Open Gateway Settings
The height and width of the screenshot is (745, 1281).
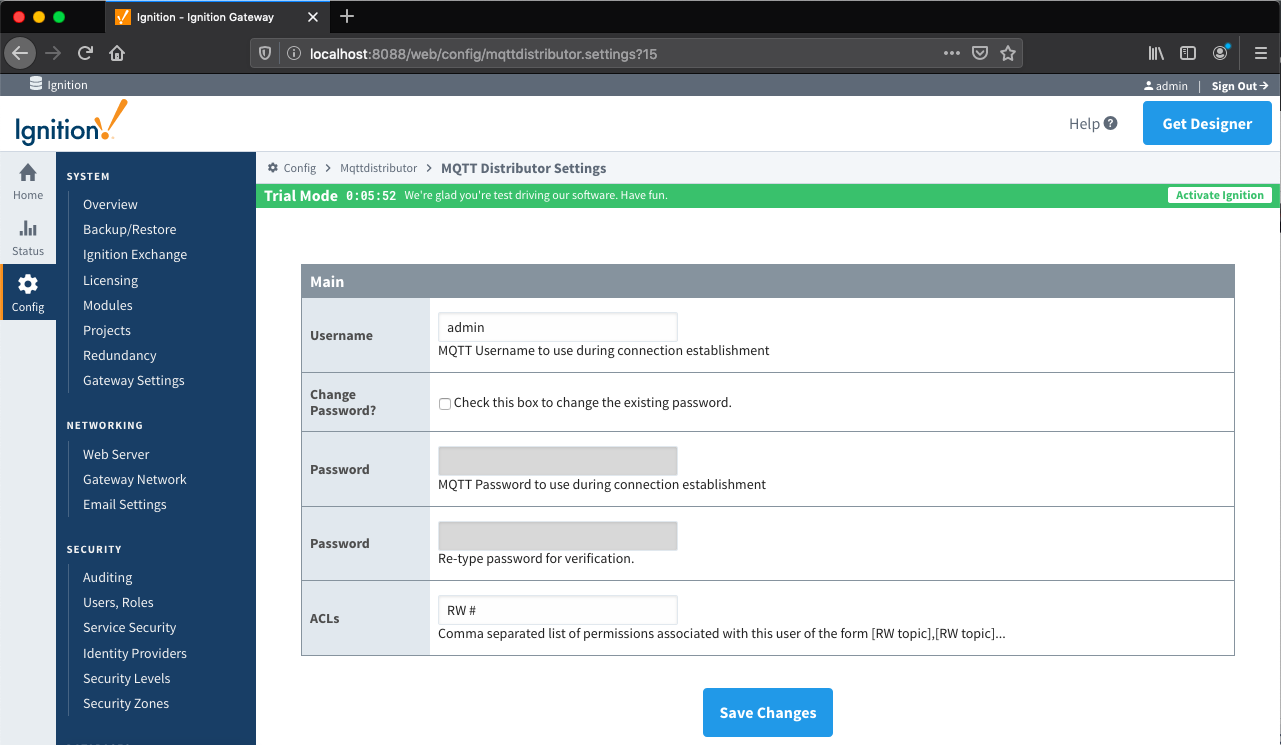(133, 380)
